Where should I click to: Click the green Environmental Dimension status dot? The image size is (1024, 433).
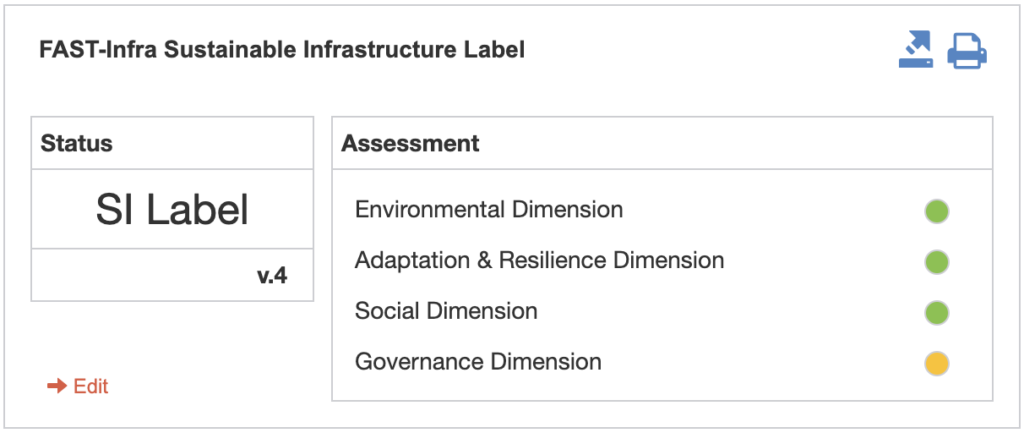(x=936, y=212)
